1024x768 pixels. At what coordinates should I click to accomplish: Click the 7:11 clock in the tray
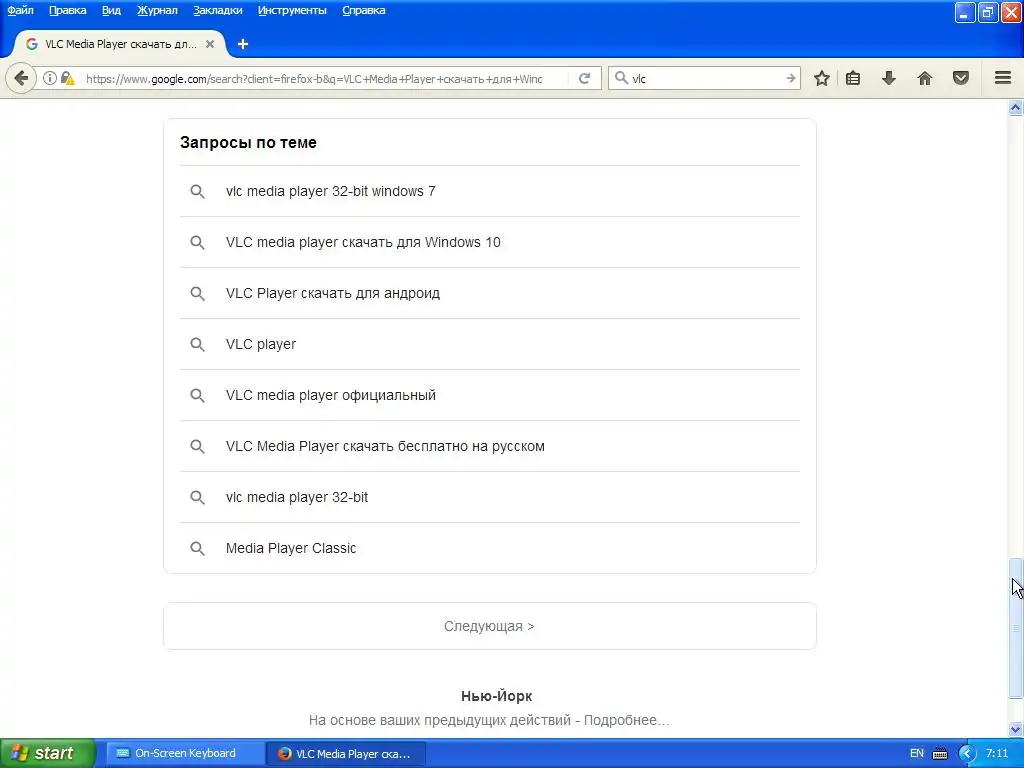click(997, 753)
